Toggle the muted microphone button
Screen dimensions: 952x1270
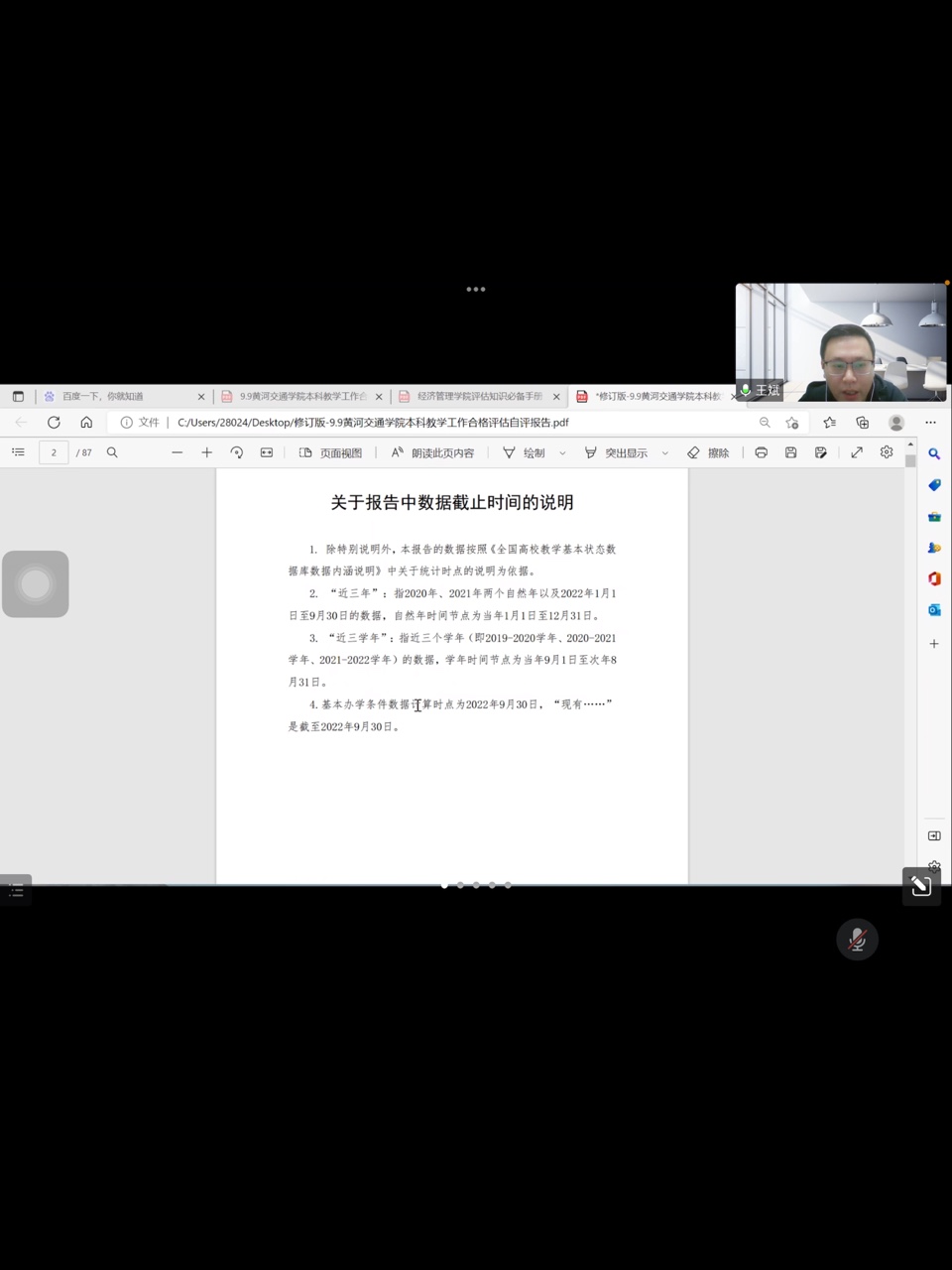[857, 940]
